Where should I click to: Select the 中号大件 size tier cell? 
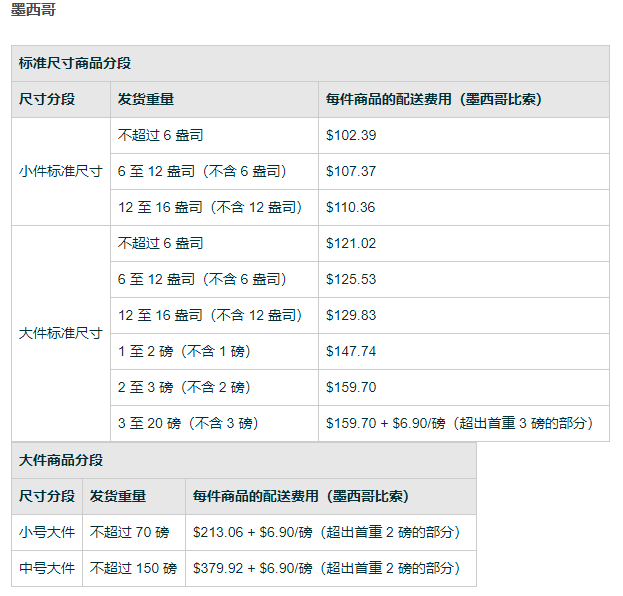pyautogui.click(x=47, y=568)
